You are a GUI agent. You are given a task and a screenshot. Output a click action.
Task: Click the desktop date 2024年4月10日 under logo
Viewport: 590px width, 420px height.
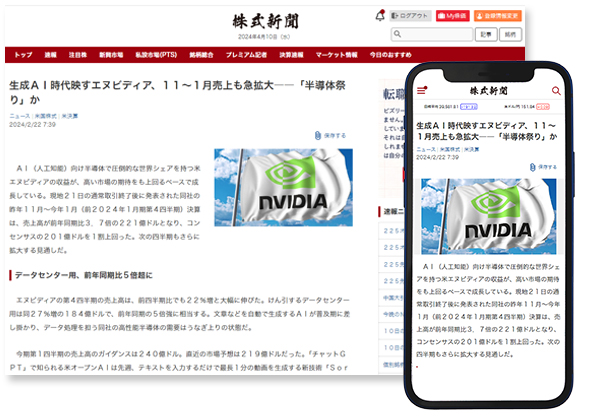[x=264, y=37]
